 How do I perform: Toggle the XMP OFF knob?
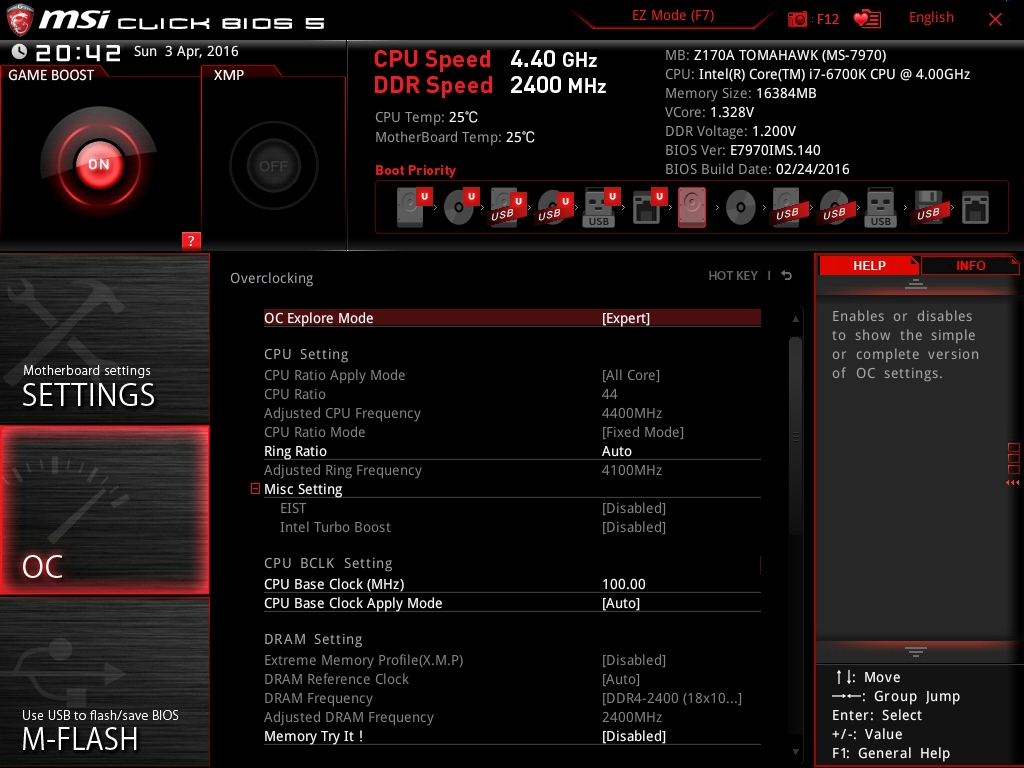pyautogui.click(x=274, y=166)
